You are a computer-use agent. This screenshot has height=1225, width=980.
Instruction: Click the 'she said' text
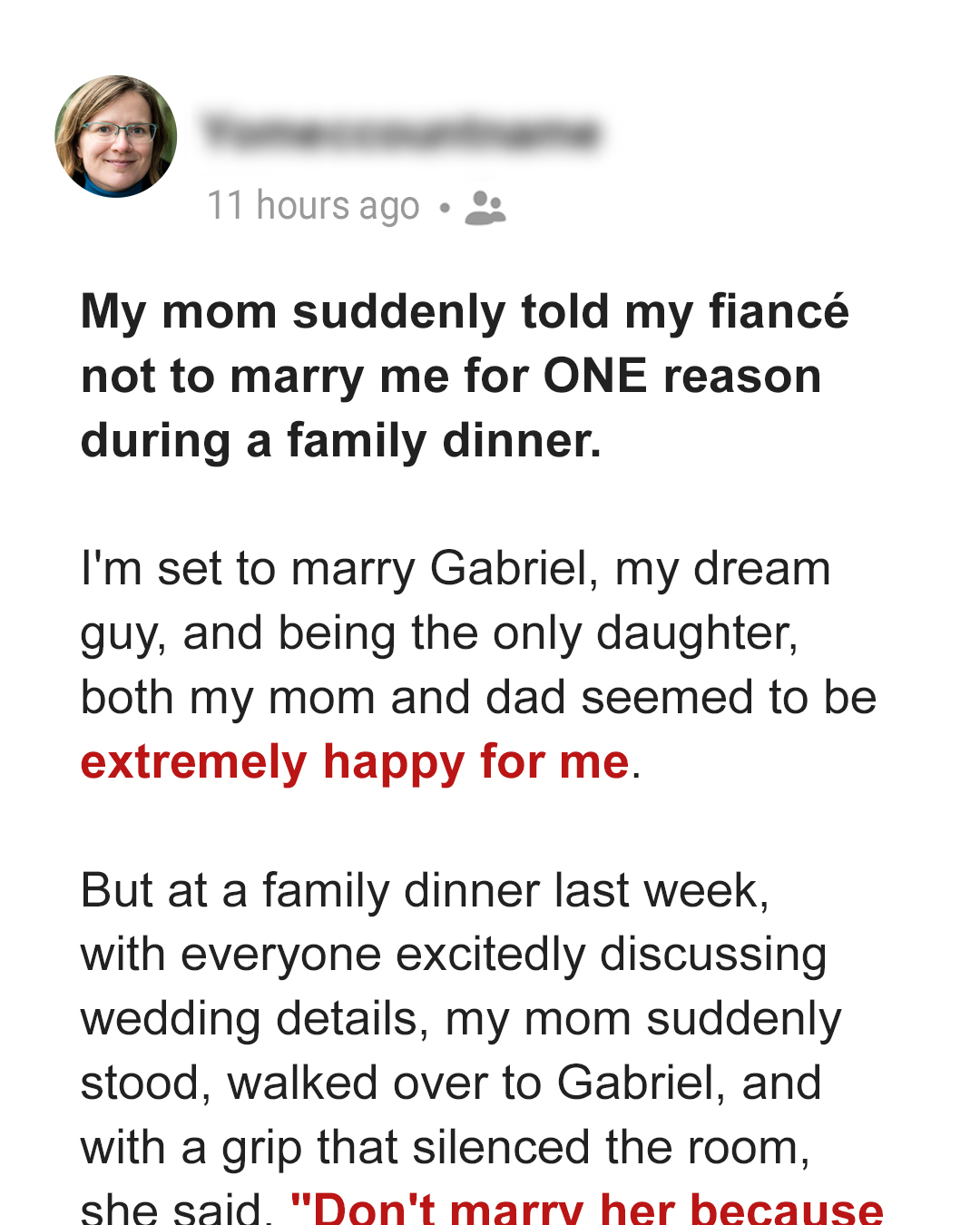coord(176,1209)
